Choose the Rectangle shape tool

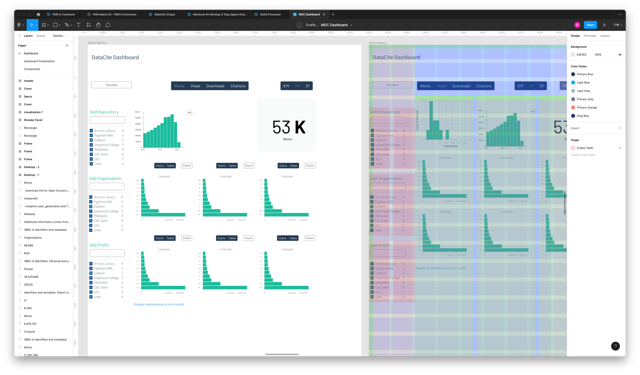coord(56,25)
